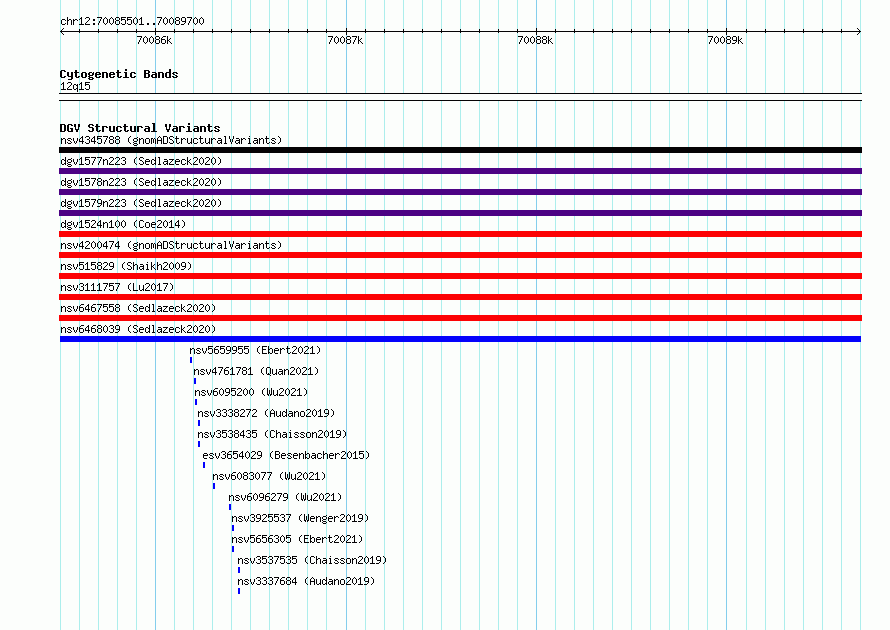Click blue marker under nsv3338272
The image size is (890, 630).
coord(199,423)
